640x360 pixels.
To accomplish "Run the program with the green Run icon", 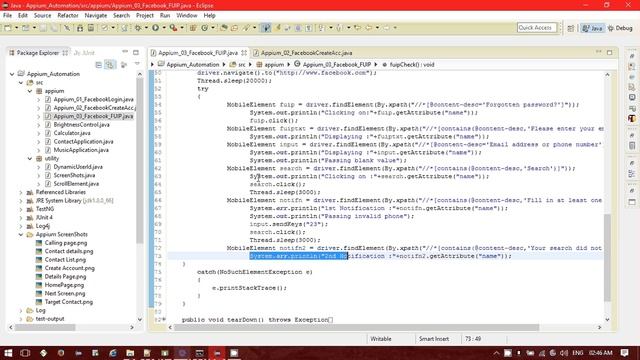I will click(x=156, y=28).
